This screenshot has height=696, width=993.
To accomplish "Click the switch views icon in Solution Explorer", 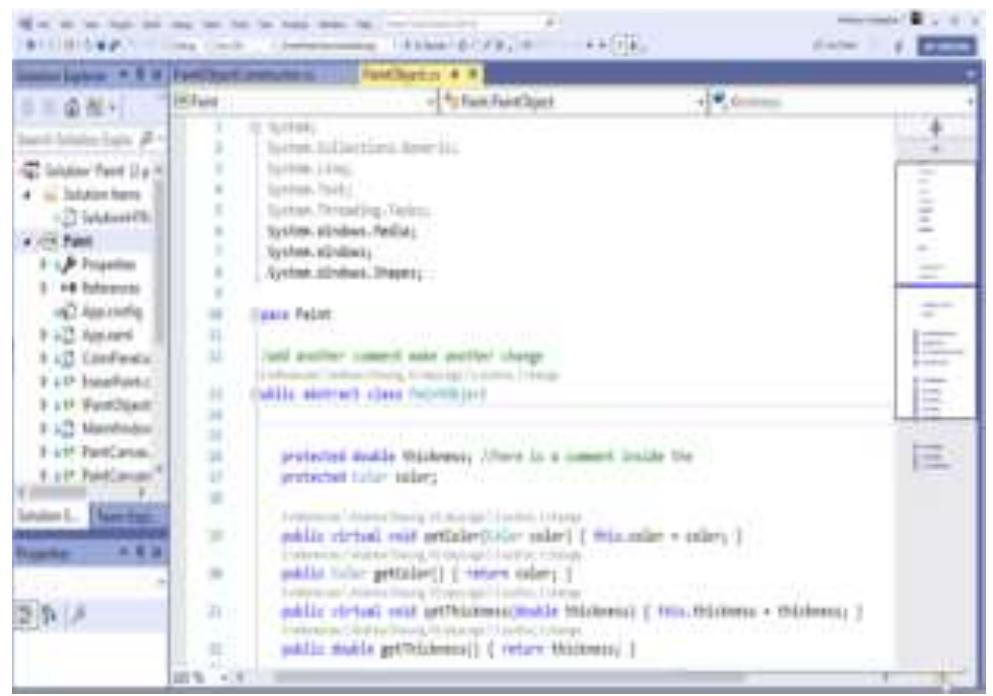I will point(96,108).
